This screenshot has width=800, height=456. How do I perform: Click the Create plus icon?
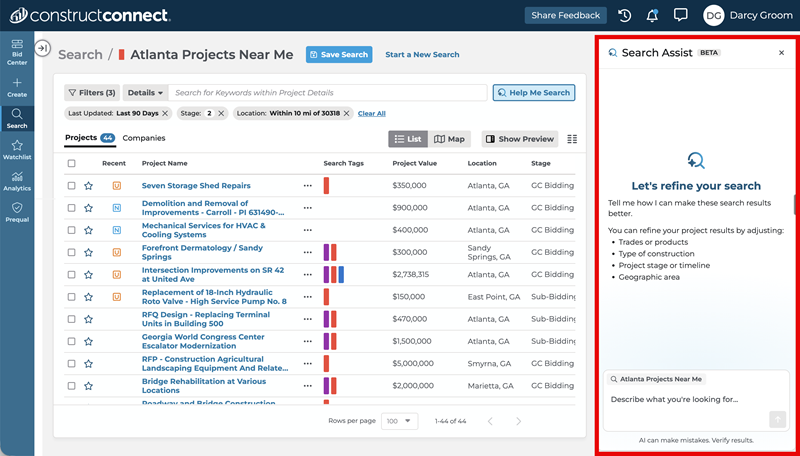tap(17, 83)
